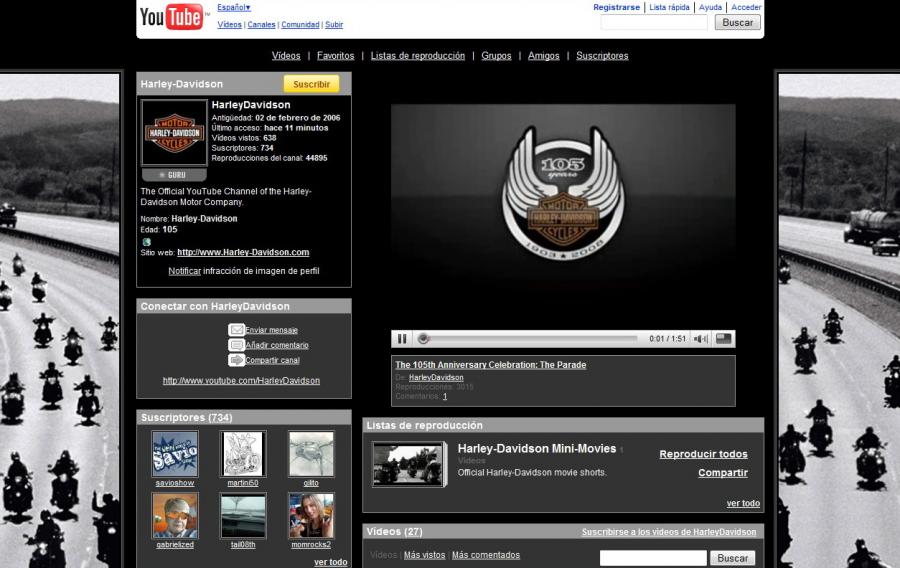Open the www.Harley-Davidson.com website link

point(243,252)
